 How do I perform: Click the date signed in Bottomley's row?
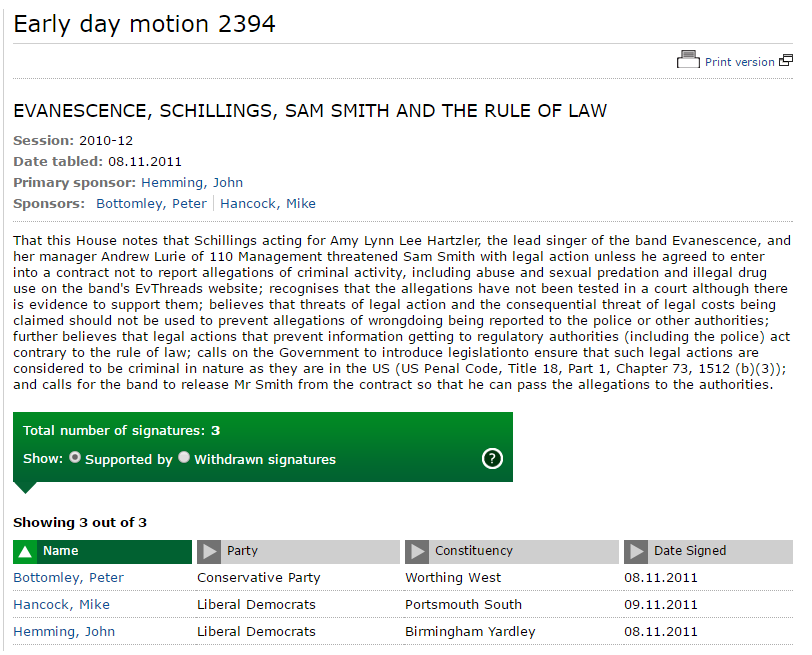coord(661,578)
